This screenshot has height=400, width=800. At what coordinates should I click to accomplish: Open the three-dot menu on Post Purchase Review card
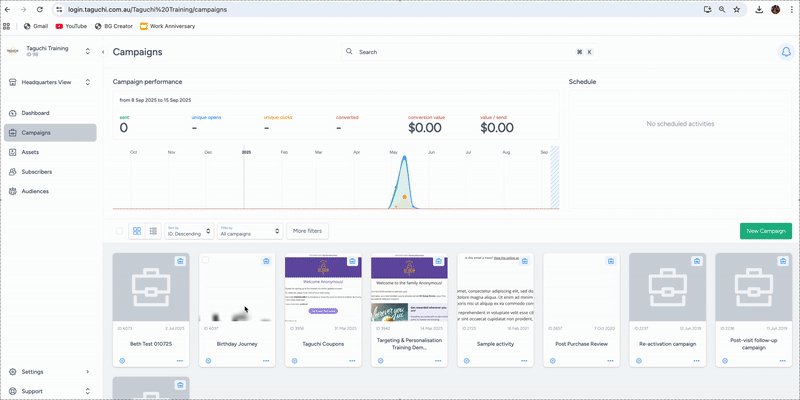pyautogui.click(x=610, y=360)
